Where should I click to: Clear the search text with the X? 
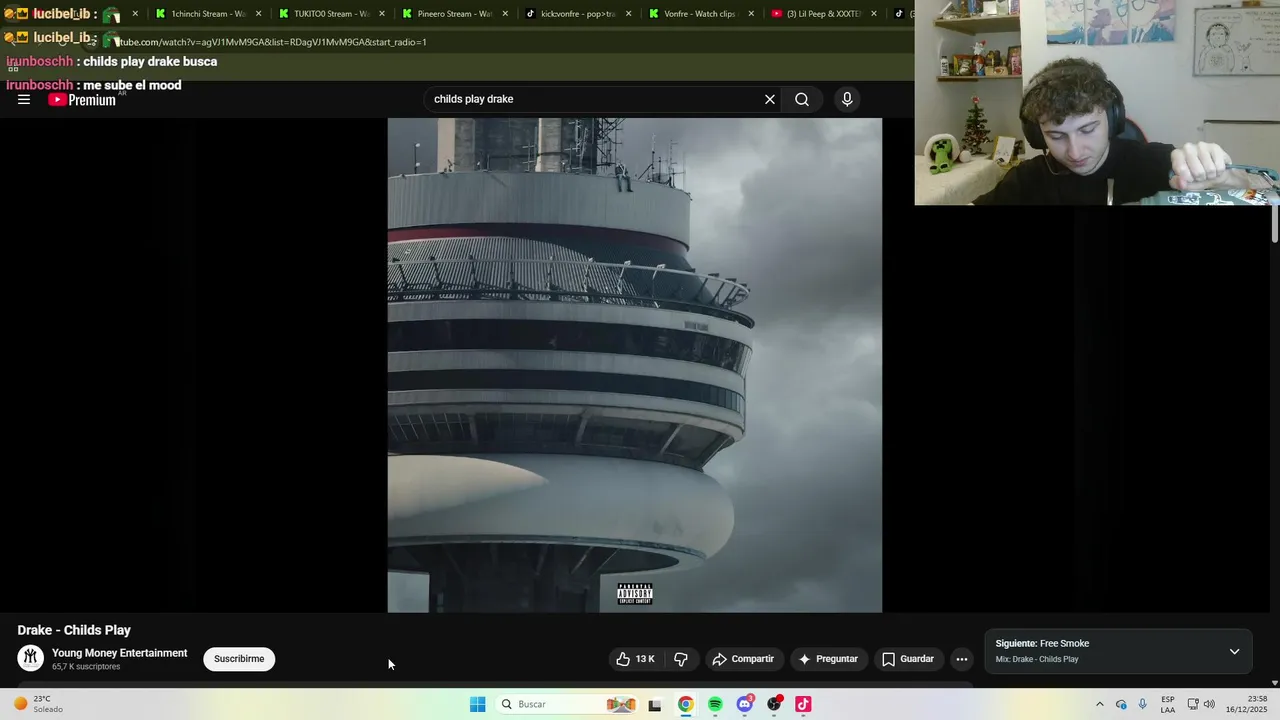(x=770, y=99)
